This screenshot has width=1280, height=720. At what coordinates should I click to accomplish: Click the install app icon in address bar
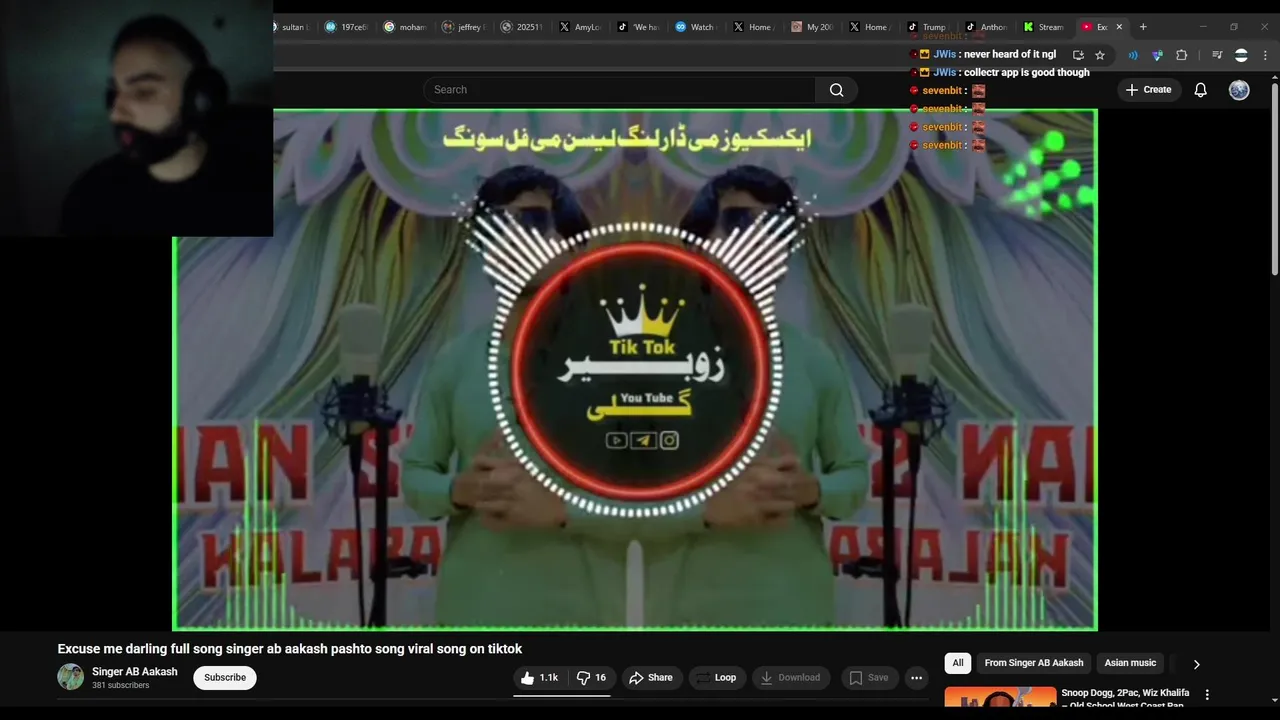(1078, 55)
